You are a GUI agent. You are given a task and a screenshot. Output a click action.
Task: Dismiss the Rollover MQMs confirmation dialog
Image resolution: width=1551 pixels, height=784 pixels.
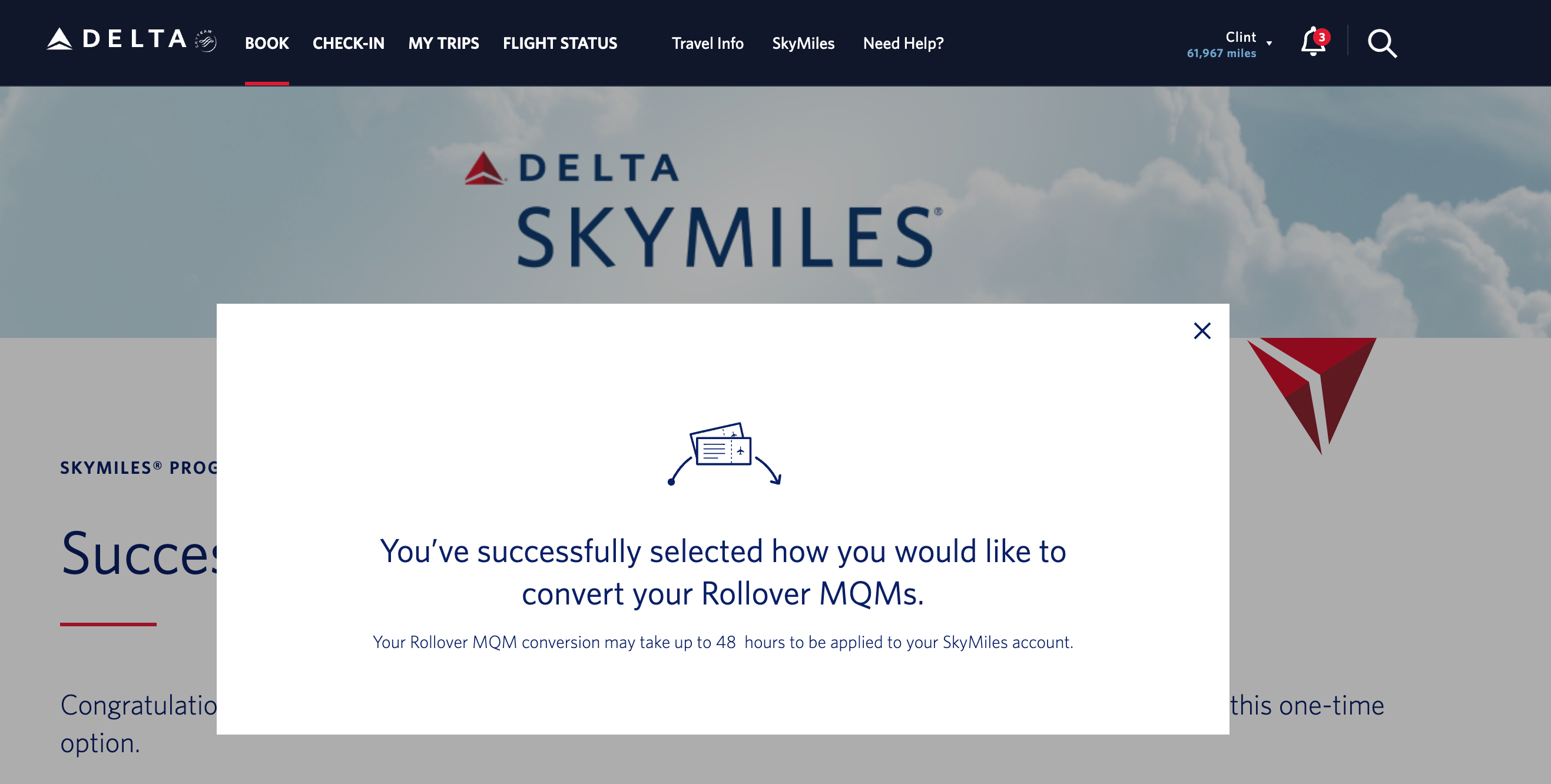1202,331
